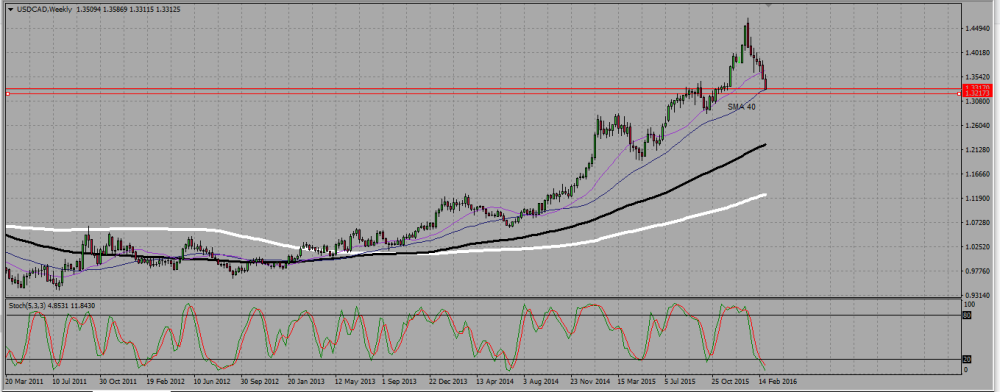Image resolution: width=1000 pixels, height=392 pixels.
Task: Click the red 1.33170 price label
Action: [x=976, y=87]
